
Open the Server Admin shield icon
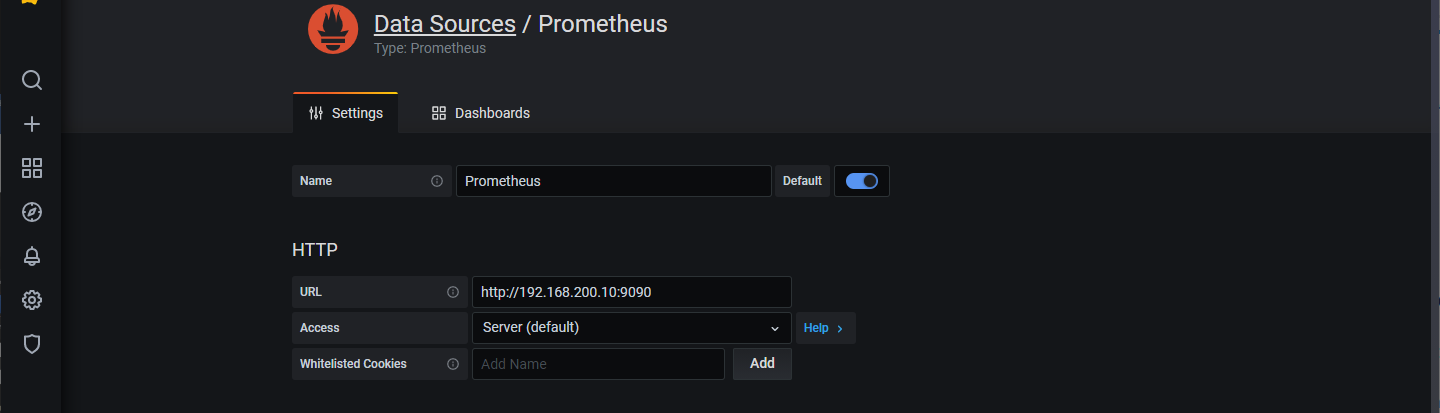[32, 344]
